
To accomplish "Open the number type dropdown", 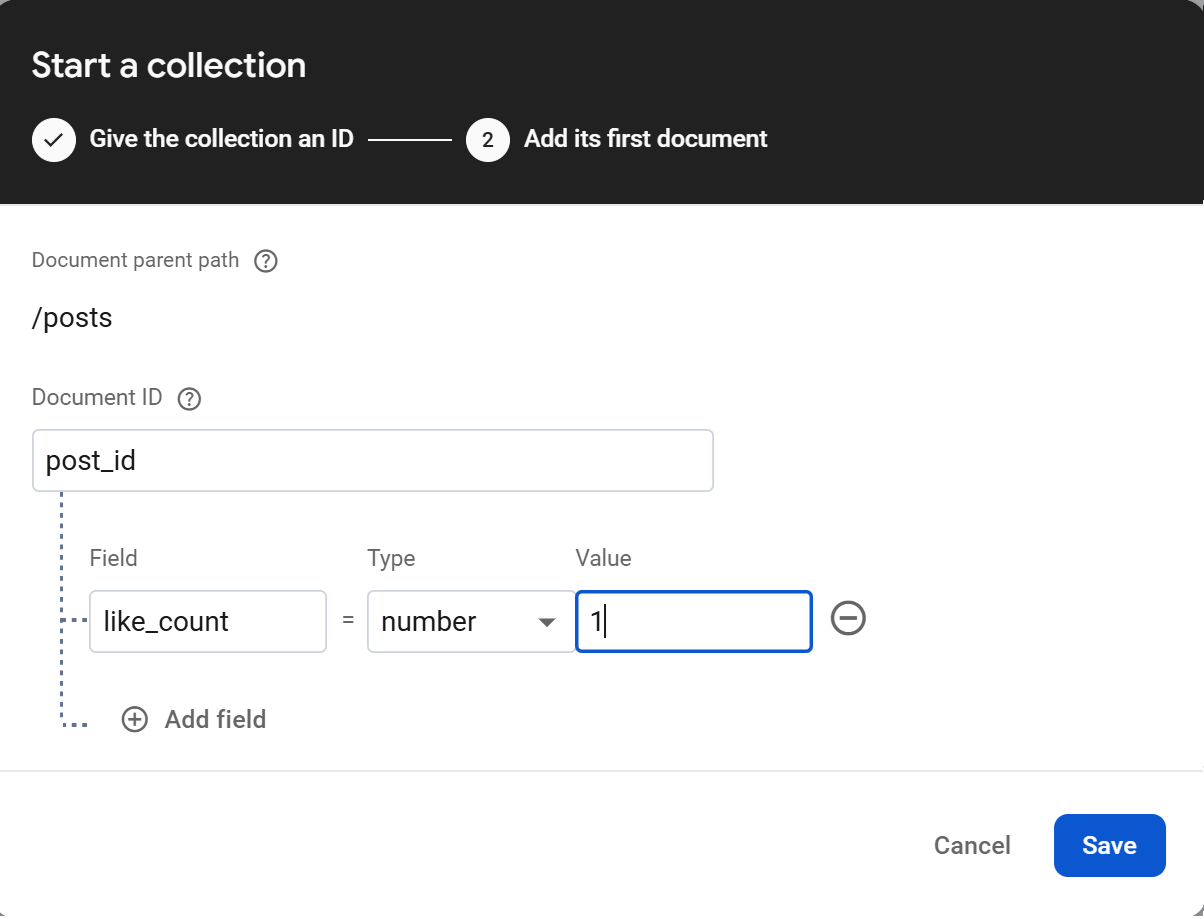I will click(471, 622).
